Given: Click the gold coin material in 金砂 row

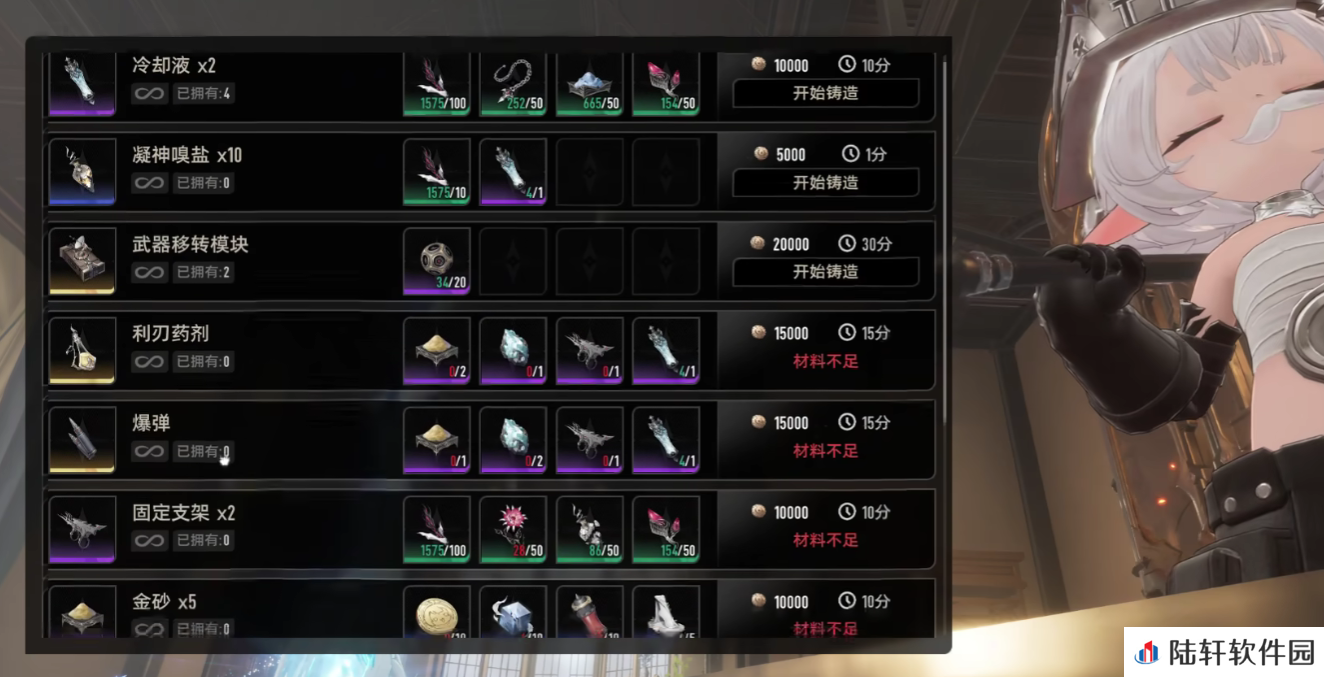Looking at the screenshot, I should pyautogui.click(x=437, y=612).
